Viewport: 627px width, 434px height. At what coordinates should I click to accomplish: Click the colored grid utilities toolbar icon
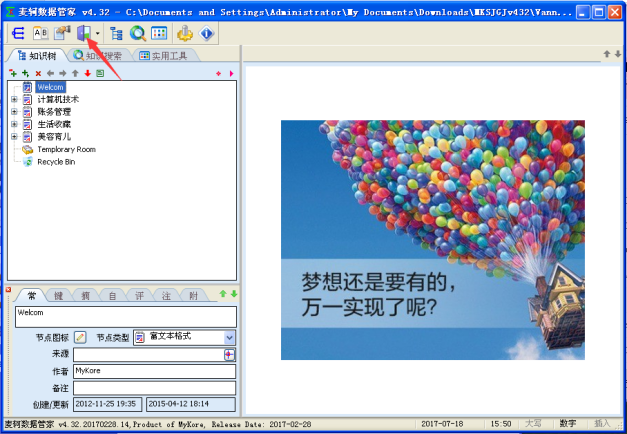coord(159,33)
